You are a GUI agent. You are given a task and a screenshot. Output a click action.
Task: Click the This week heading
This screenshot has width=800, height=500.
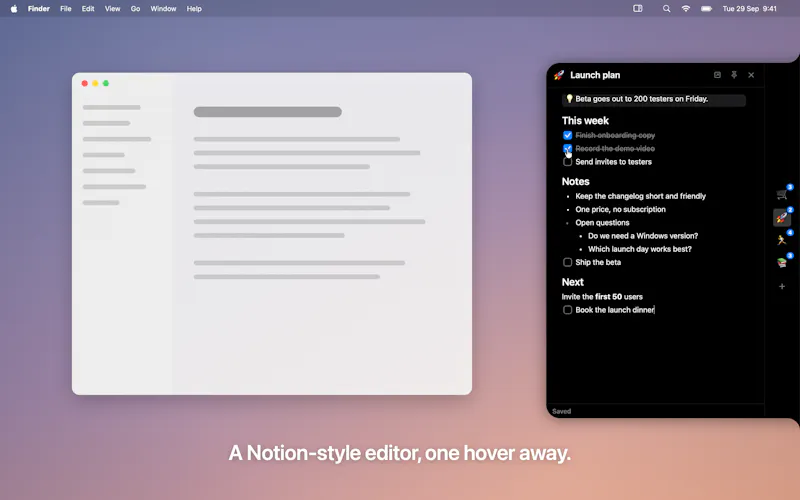[585, 121]
